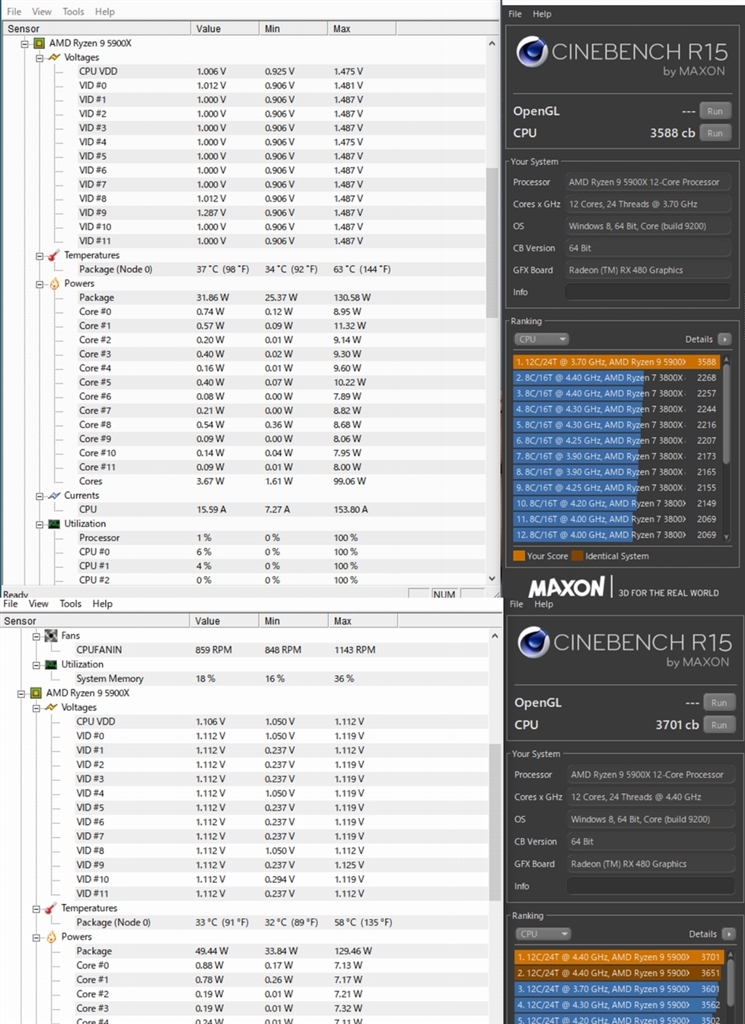The height and width of the screenshot is (1024, 745).
Task: Click Details arrow in Cinebench window scoring 3588 cb
Action: (724, 339)
